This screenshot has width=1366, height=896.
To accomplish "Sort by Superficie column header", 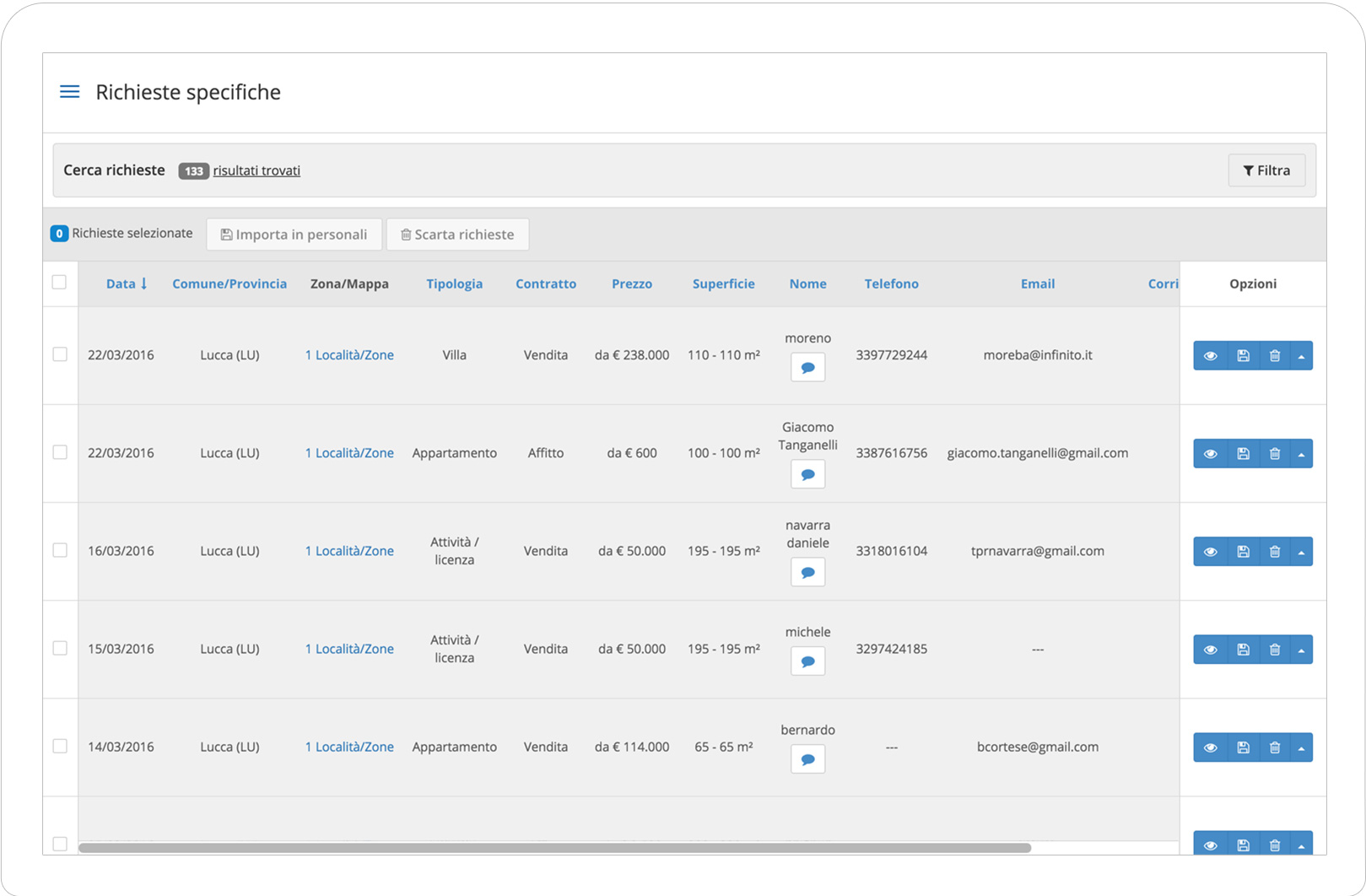I will point(723,283).
